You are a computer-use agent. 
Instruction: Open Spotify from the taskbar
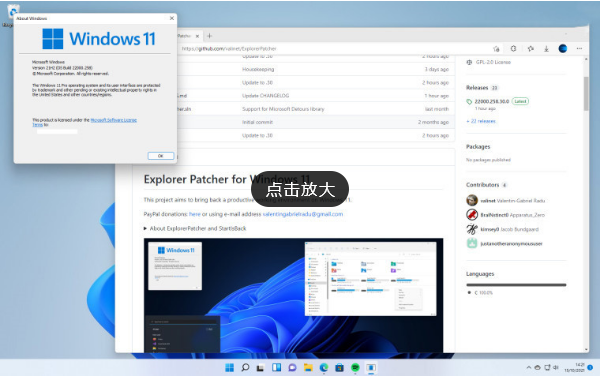(355, 368)
